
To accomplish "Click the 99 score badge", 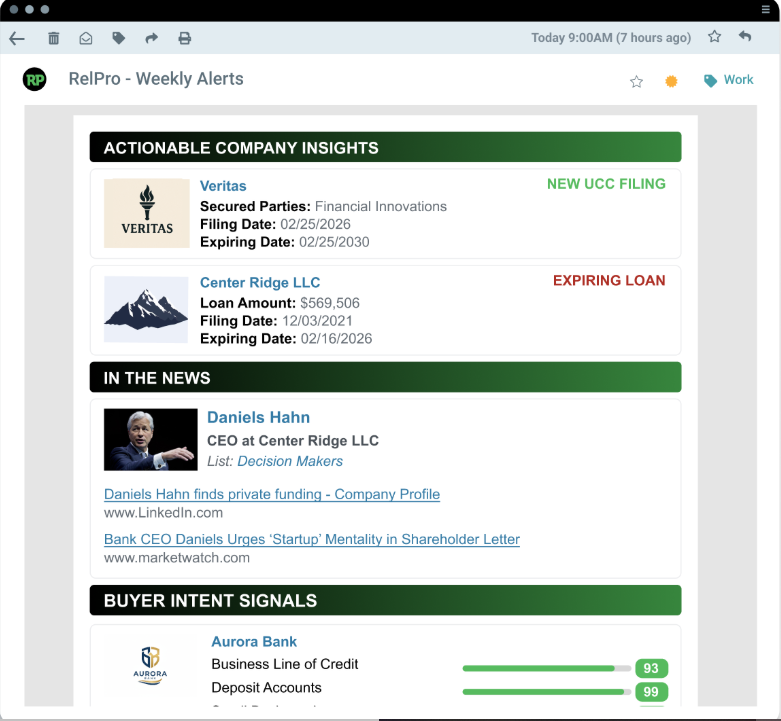I will (x=651, y=692).
